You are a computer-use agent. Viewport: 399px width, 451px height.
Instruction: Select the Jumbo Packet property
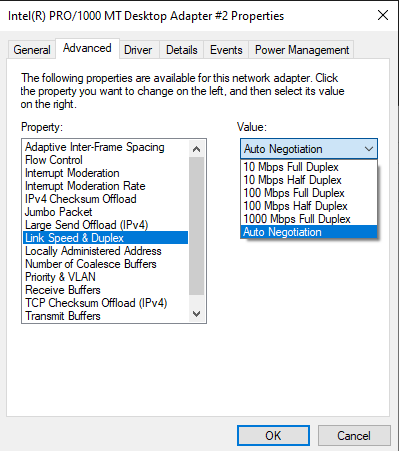[x=106, y=212]
